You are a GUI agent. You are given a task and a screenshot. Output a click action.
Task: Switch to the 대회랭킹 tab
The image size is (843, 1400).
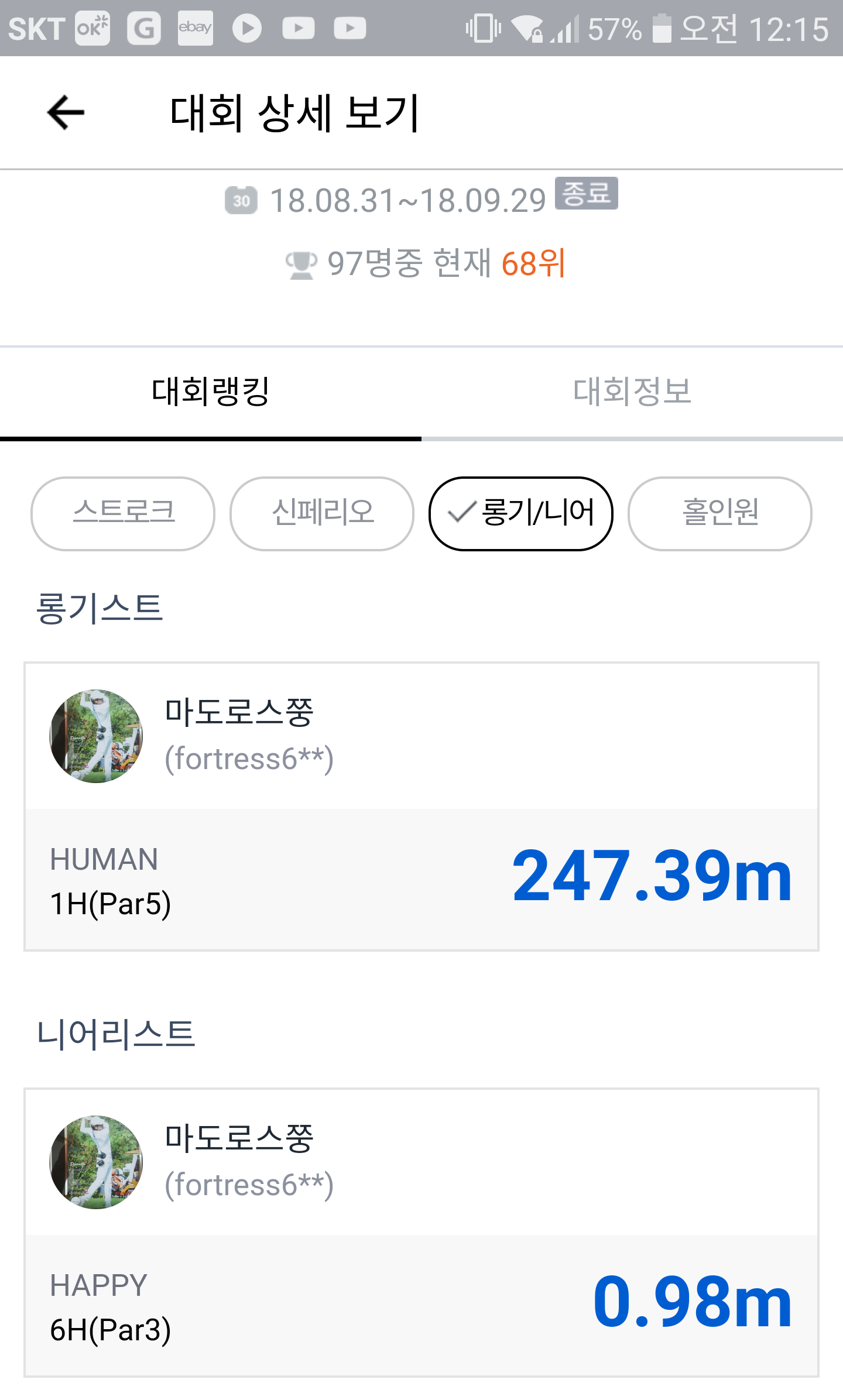click(x=211, y=392)
